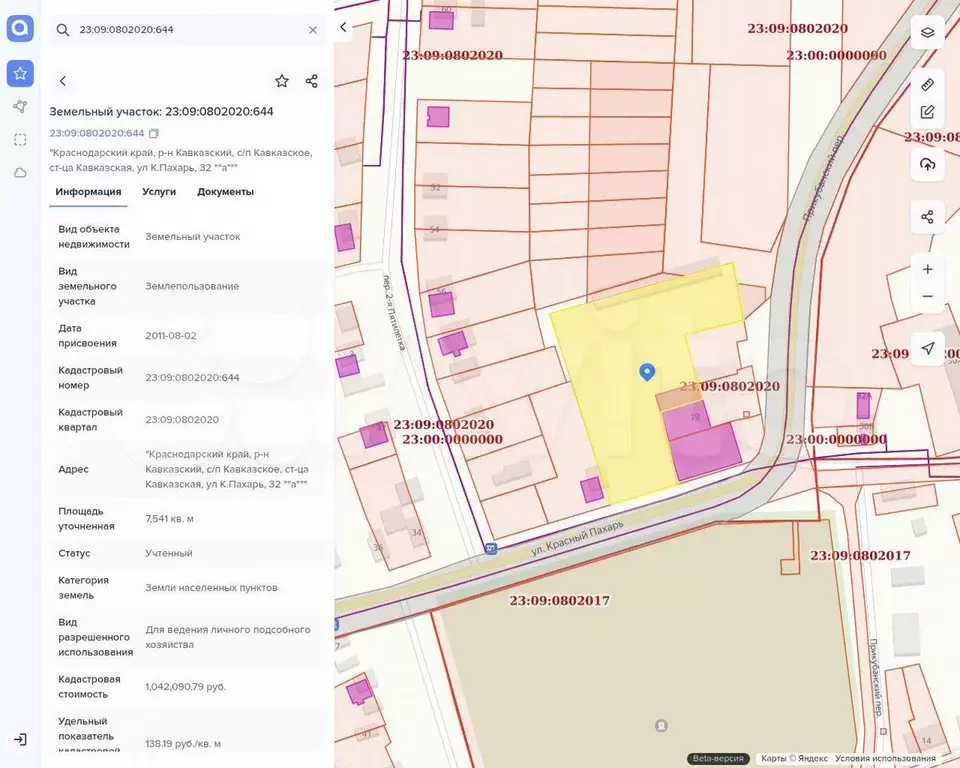Click the value Землепользование
This screenshot has width=960, height=768.
click(192, 286)
